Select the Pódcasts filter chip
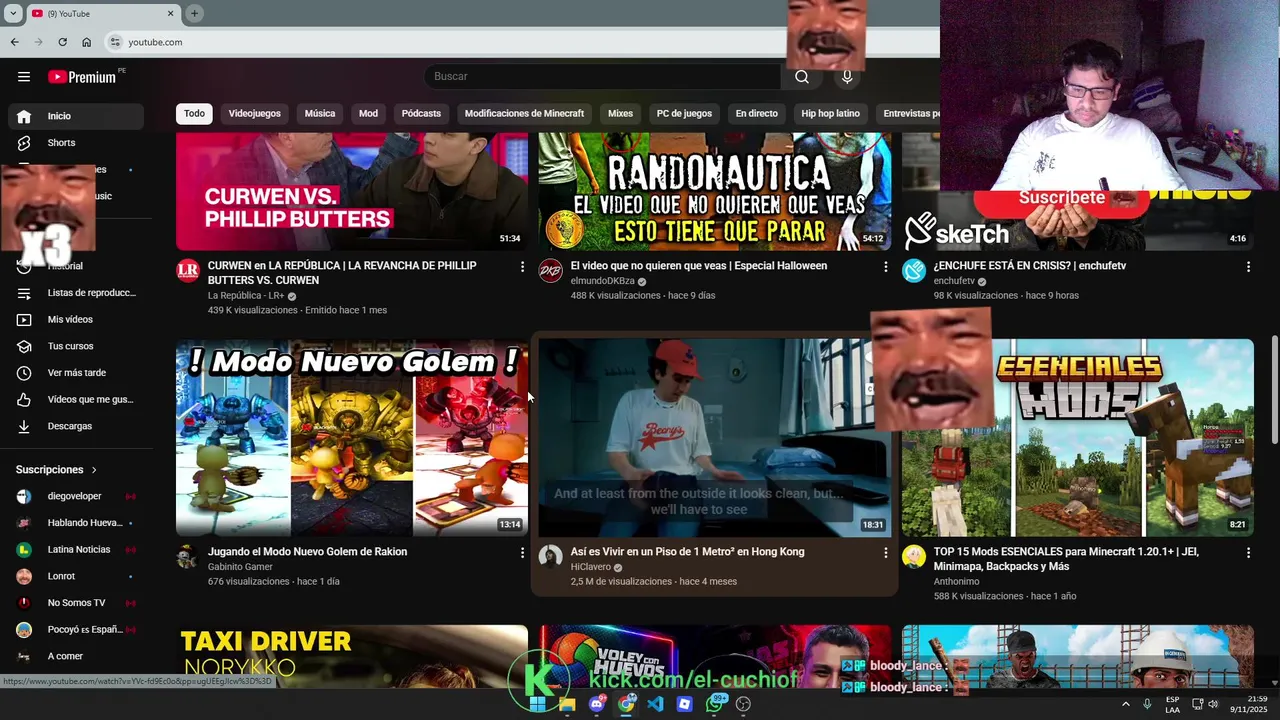Screen dimensions: 1280x720 coord(421,114)
